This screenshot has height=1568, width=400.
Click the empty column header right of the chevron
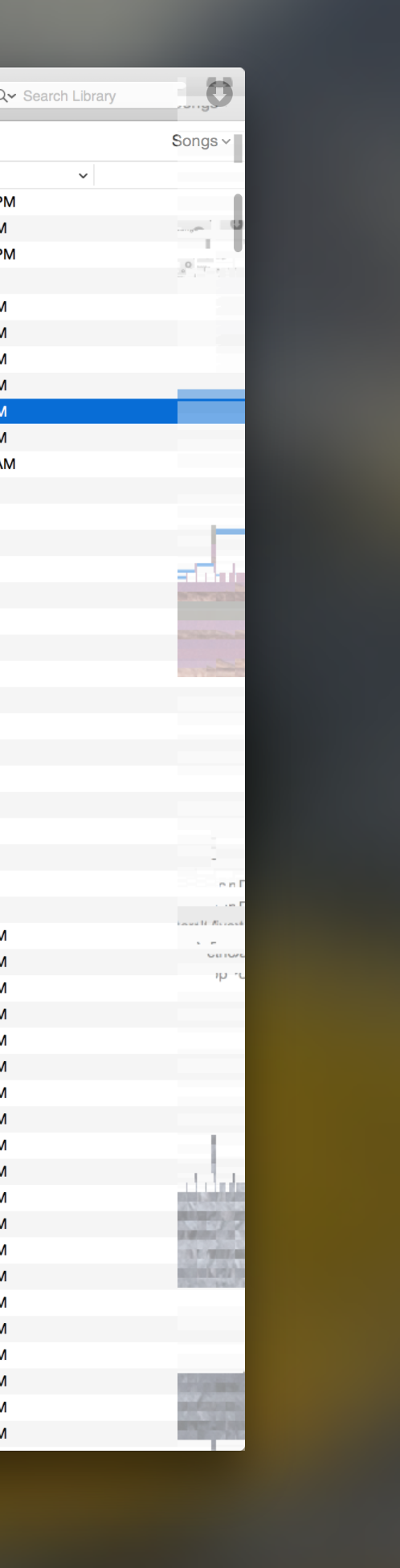click(x=135, y=176)
